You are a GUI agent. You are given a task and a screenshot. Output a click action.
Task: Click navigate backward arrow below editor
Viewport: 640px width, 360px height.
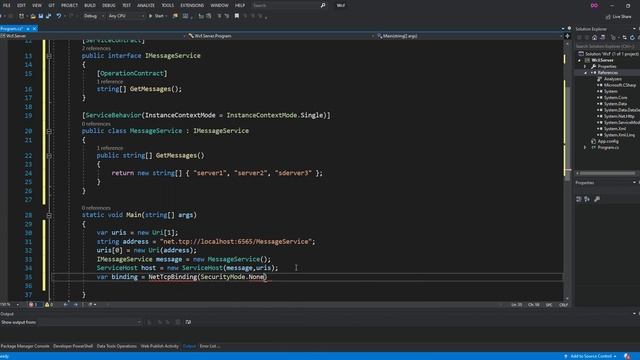pyautogui.click(x=65, y=304)
